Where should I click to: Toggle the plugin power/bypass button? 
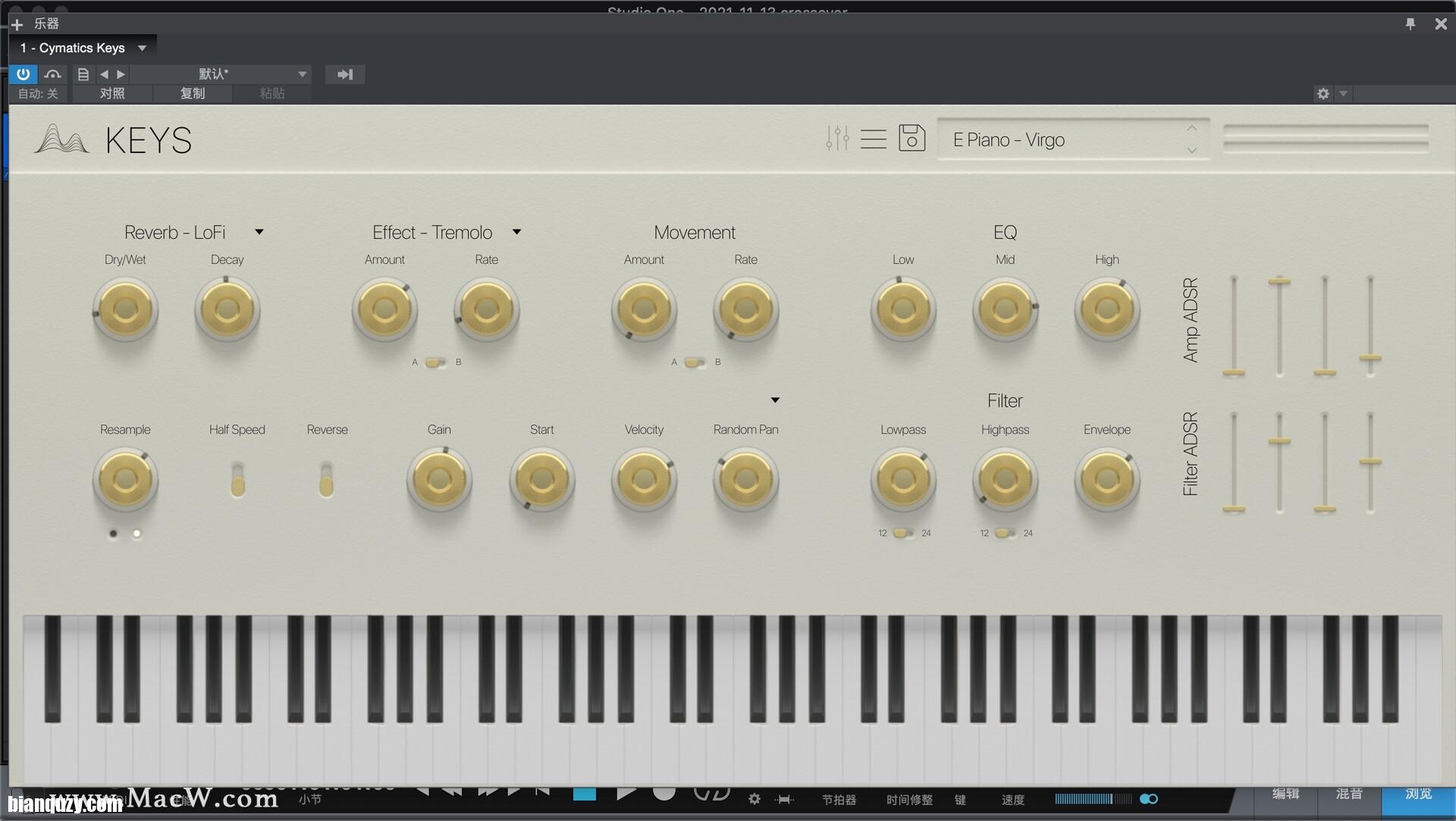[x=23, y=74]
